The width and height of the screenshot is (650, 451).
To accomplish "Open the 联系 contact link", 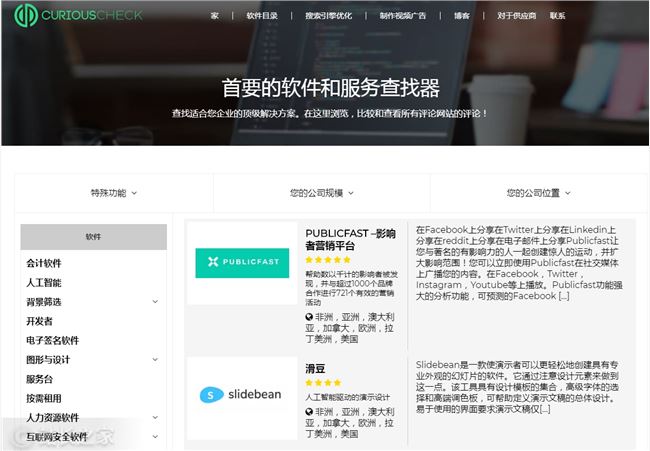I will (558, 16).
